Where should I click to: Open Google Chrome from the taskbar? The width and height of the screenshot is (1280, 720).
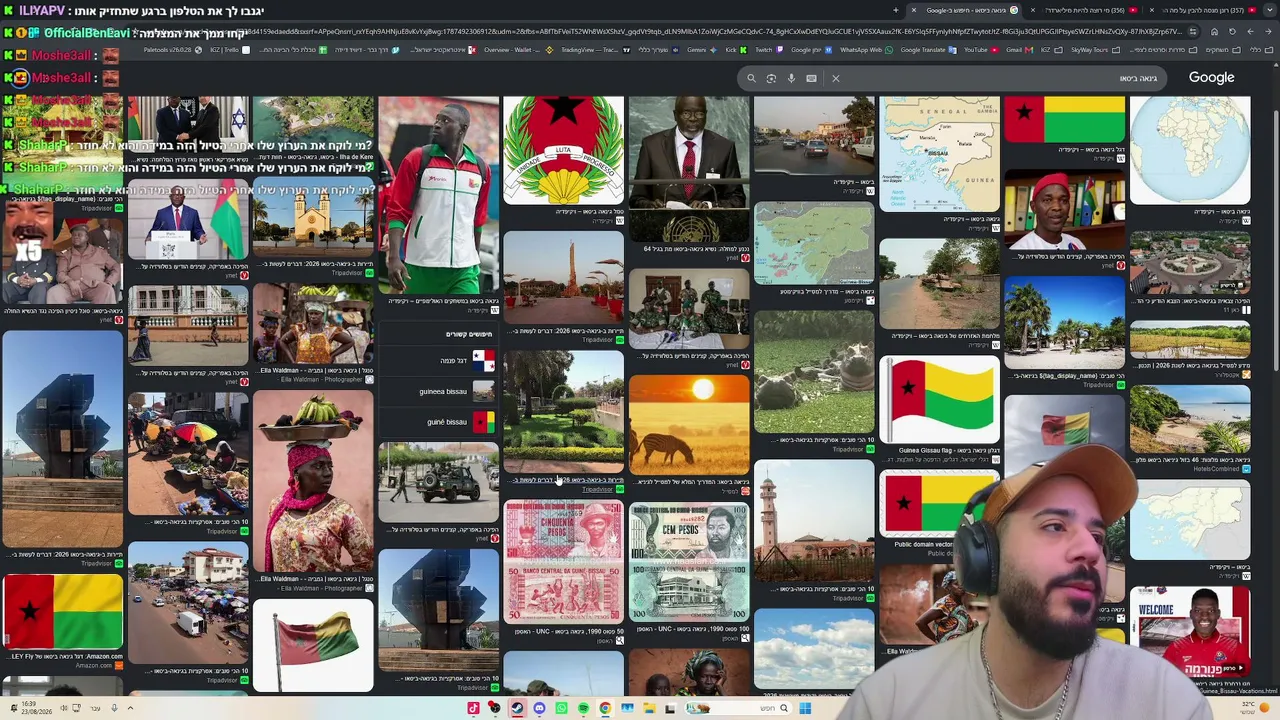point(605,708)
